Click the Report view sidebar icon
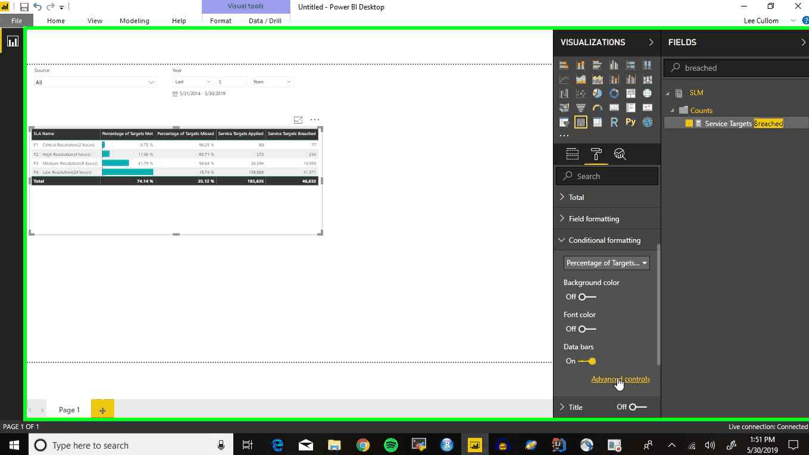Viewport: 809px width, 455px height. (12, 42)
